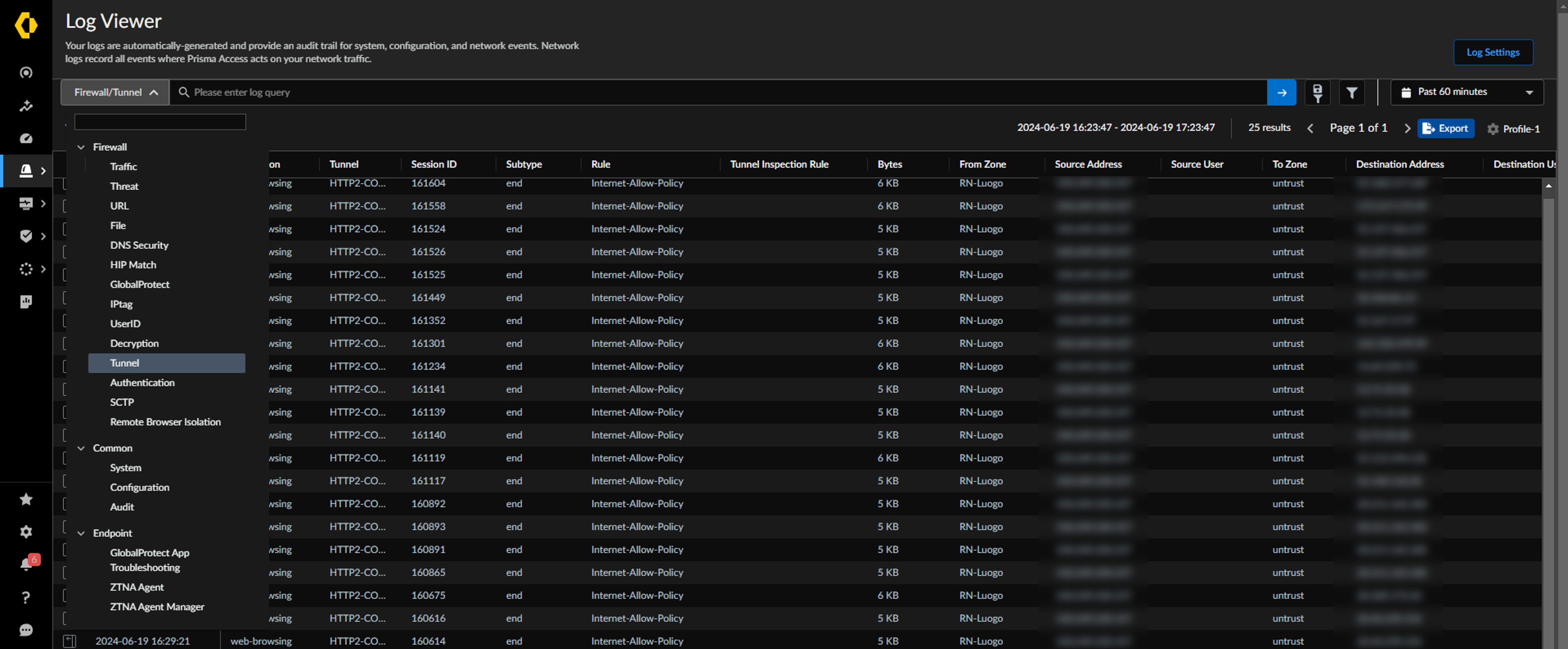Open the Past 60 minutes time dropdown

point(1467,93)
